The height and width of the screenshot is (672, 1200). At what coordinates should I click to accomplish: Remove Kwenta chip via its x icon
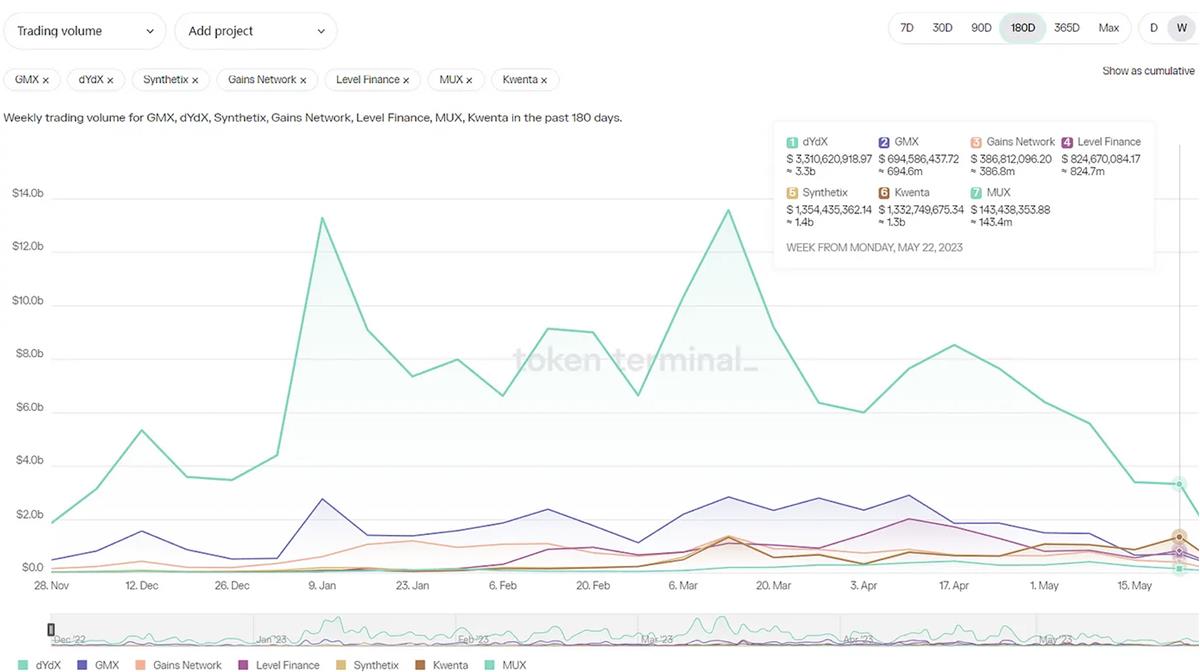pyautogui.click(x=544, y=80)
